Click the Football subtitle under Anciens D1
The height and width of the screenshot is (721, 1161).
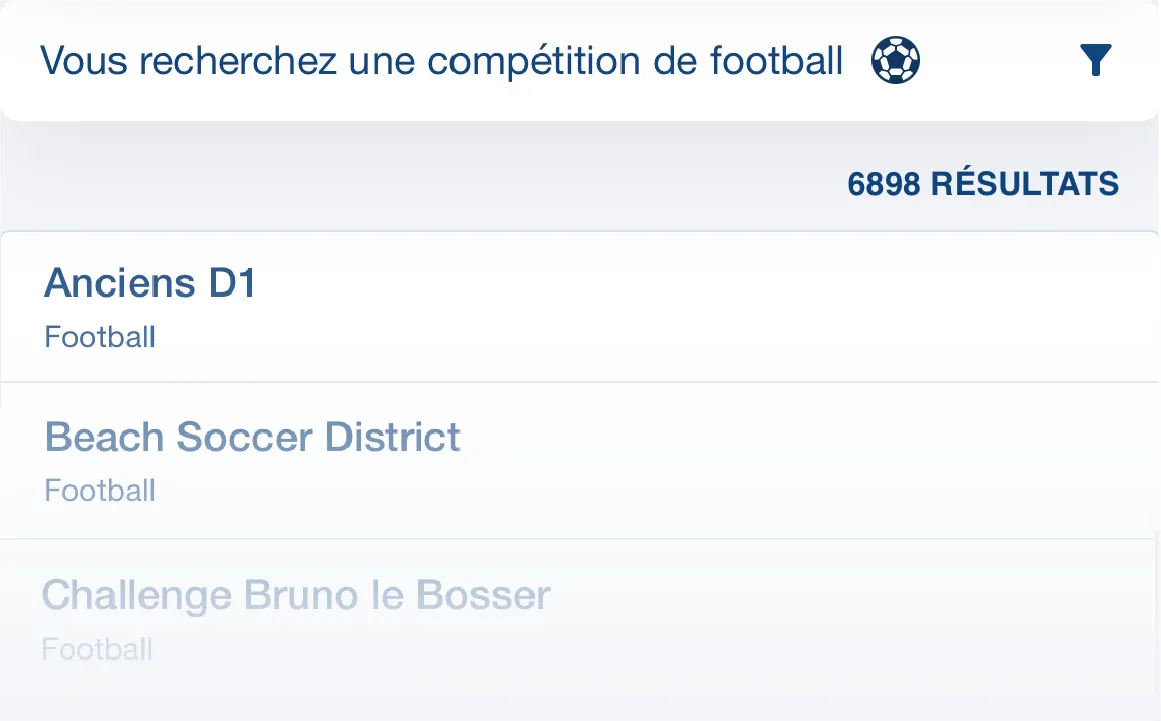tap(99, 337)
